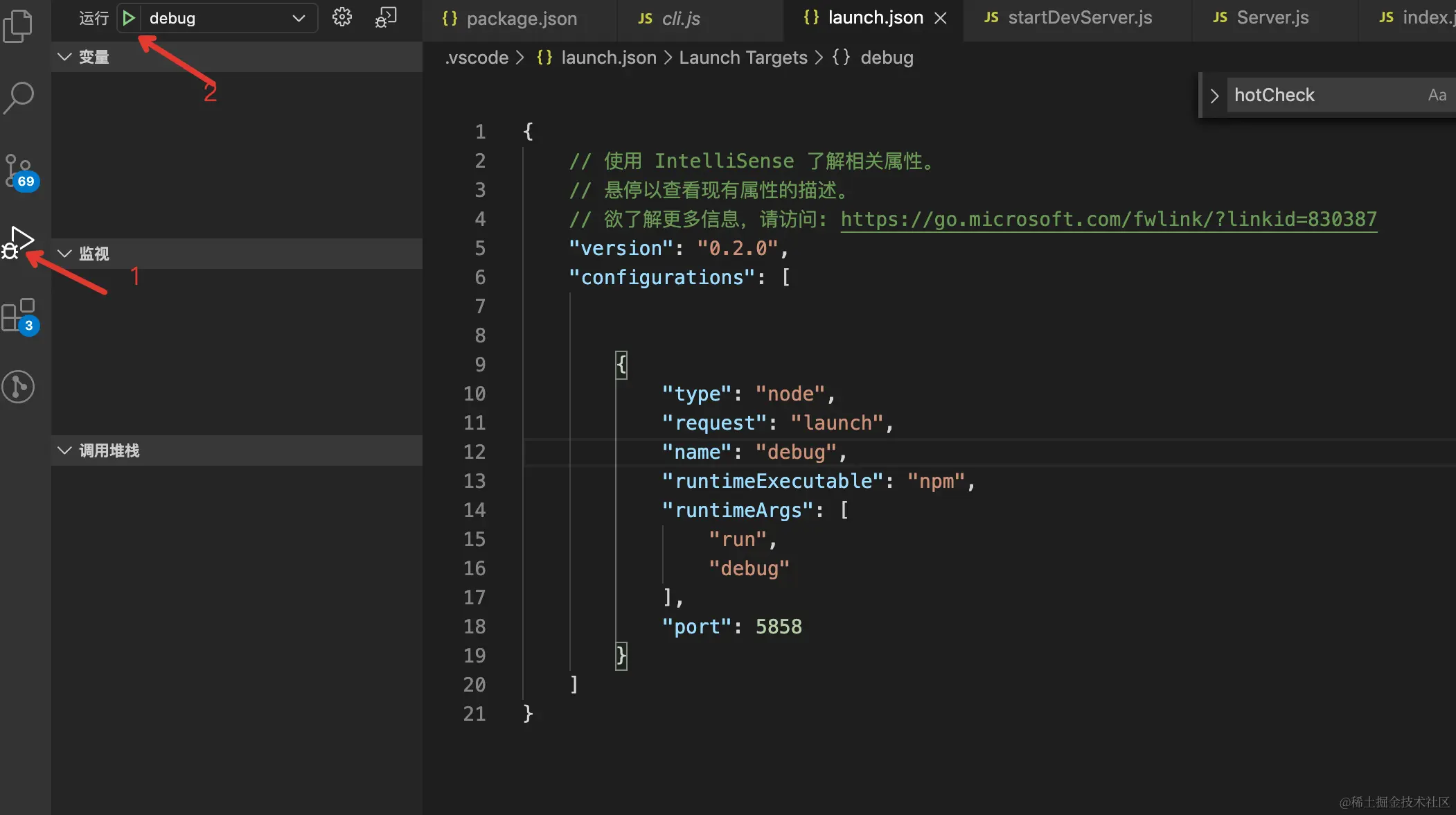1456x815 pixels.
Task: Open the Git graph sidebar icon
Action: [19, 386]
